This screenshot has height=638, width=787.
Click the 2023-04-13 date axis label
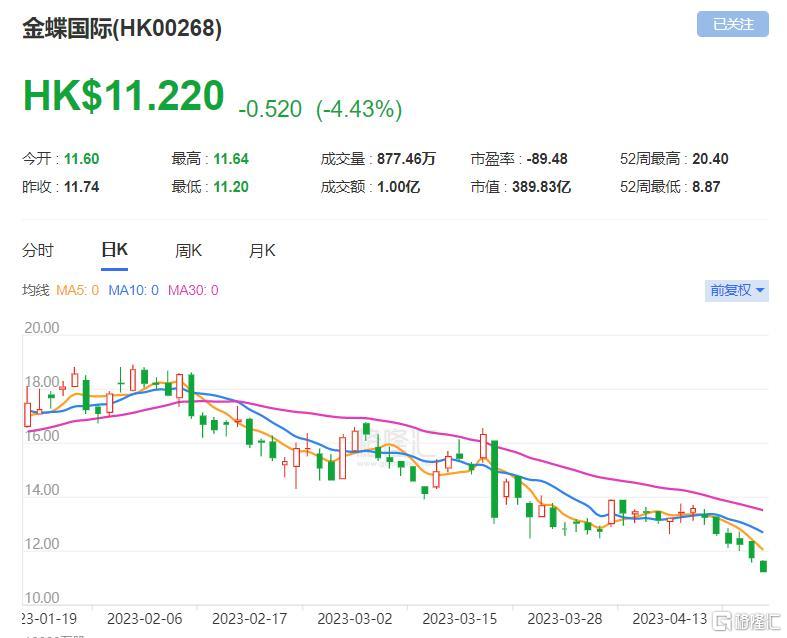[x=670, y=618]
